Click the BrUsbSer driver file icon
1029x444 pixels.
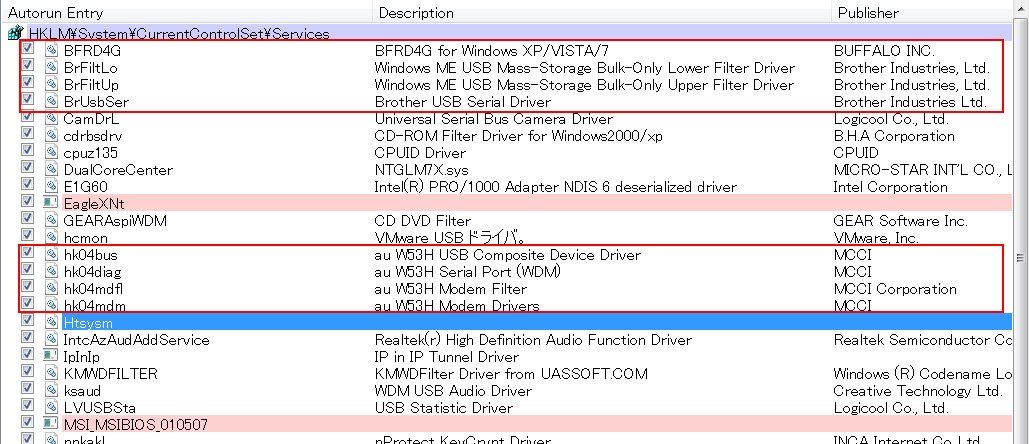pos(51,101)
